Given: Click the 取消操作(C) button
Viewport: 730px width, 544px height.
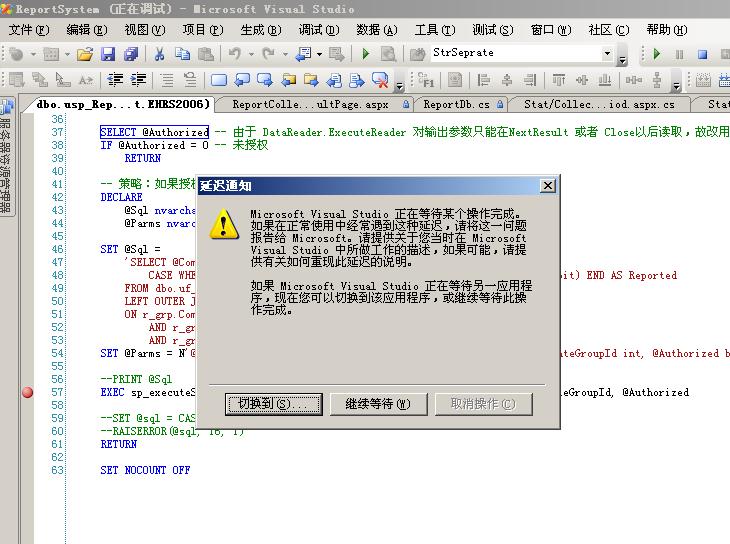Looking at the screenshot, I should pyautogui.click(x=483, y=404).
